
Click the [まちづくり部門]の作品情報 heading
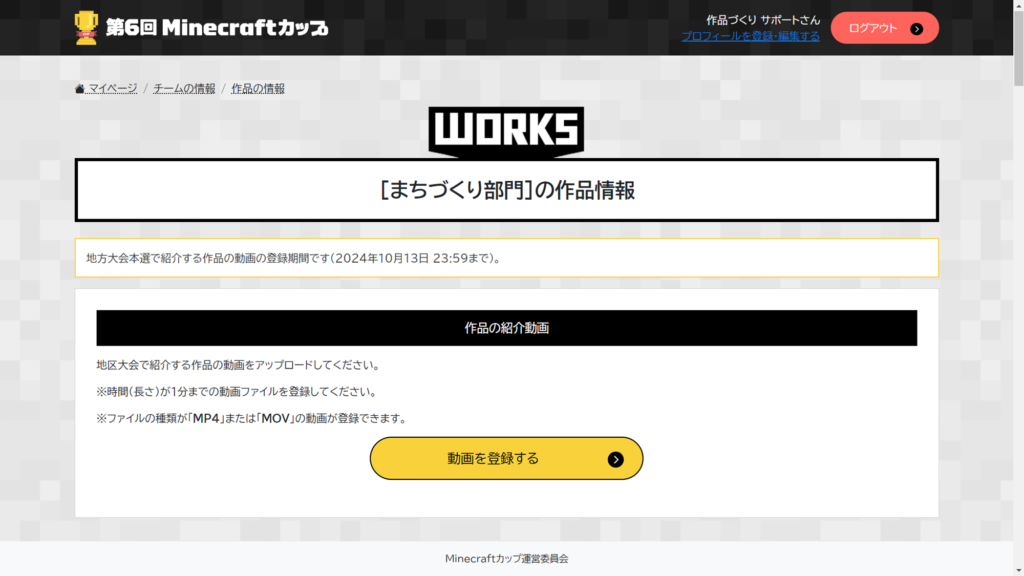tap(506, 190)
